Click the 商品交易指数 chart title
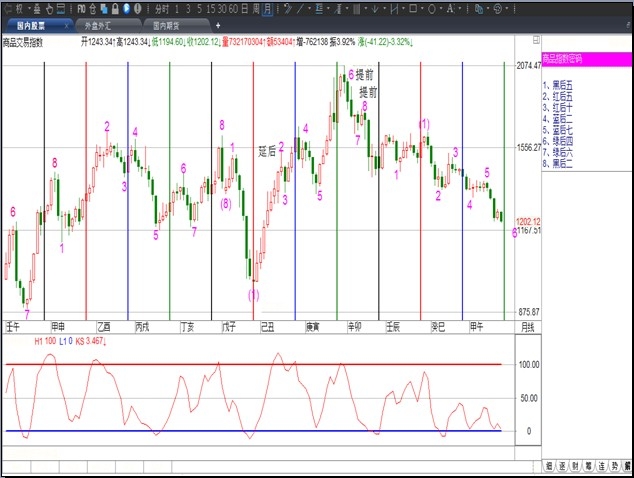This screenshot has width=634, height=478. [23, 42]
